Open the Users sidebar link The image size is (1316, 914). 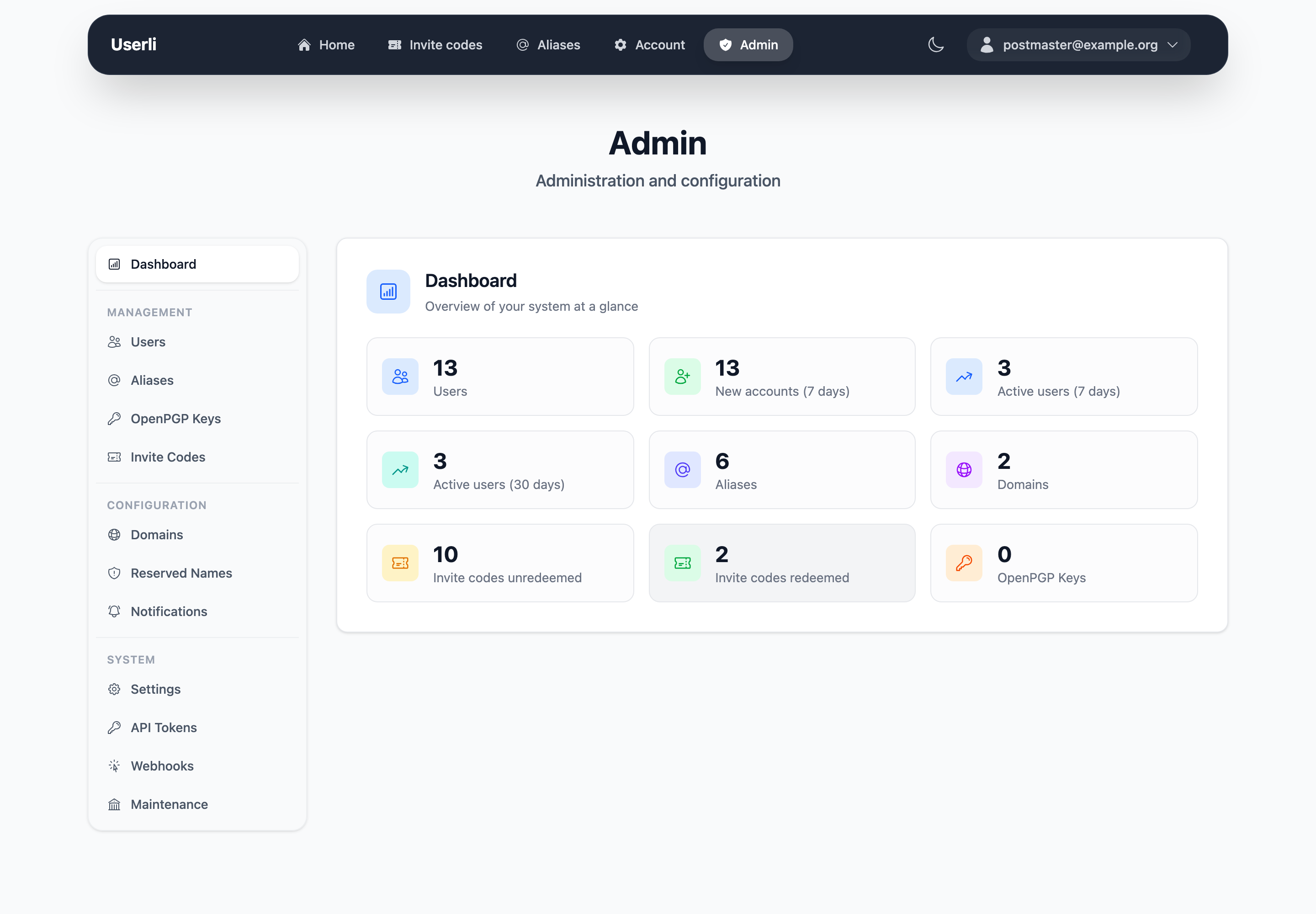pos(197,342)
